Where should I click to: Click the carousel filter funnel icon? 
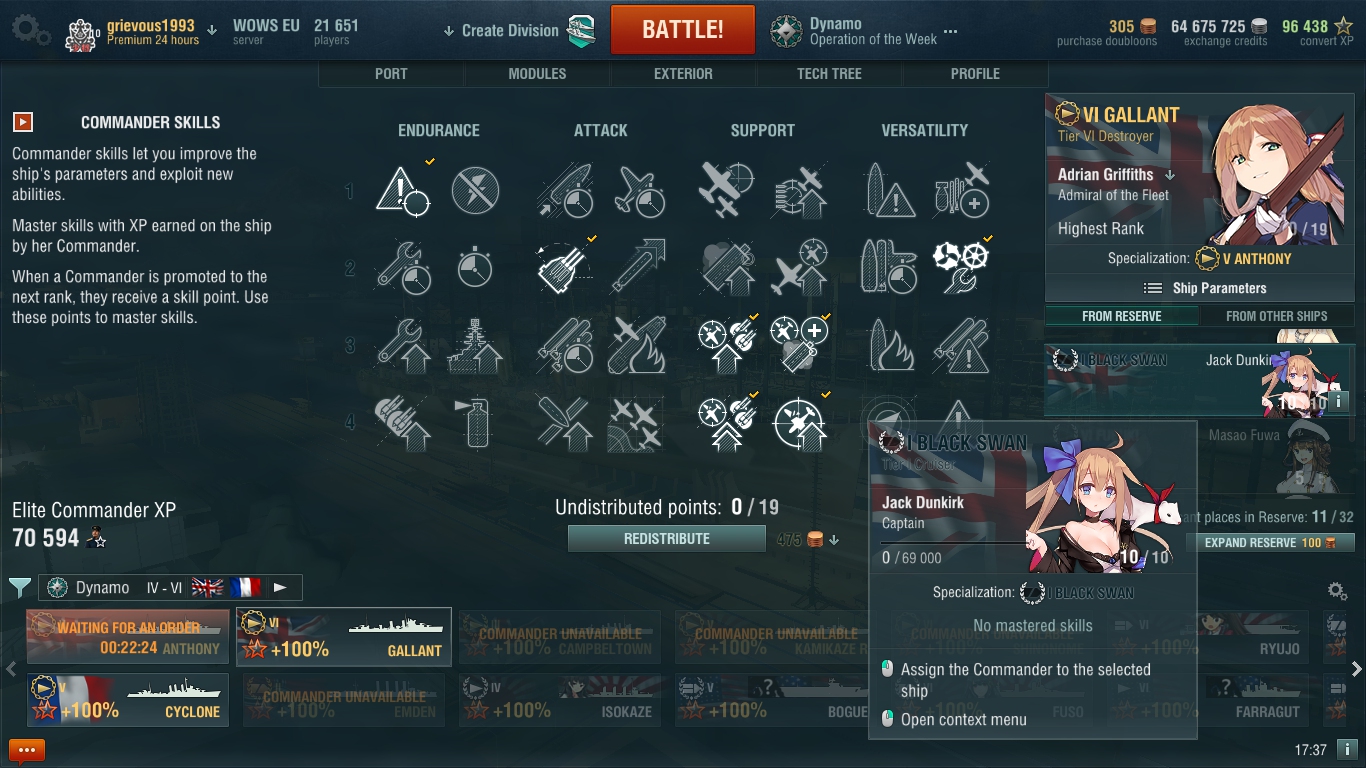click(x=20, y=587)
